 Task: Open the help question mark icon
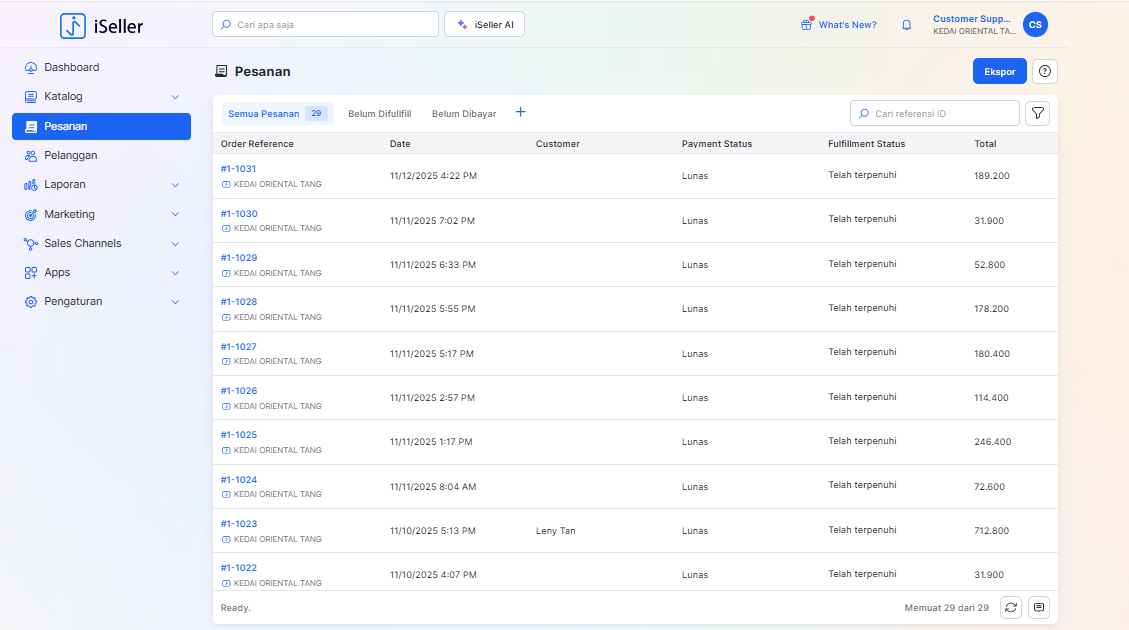(1045, 72)
